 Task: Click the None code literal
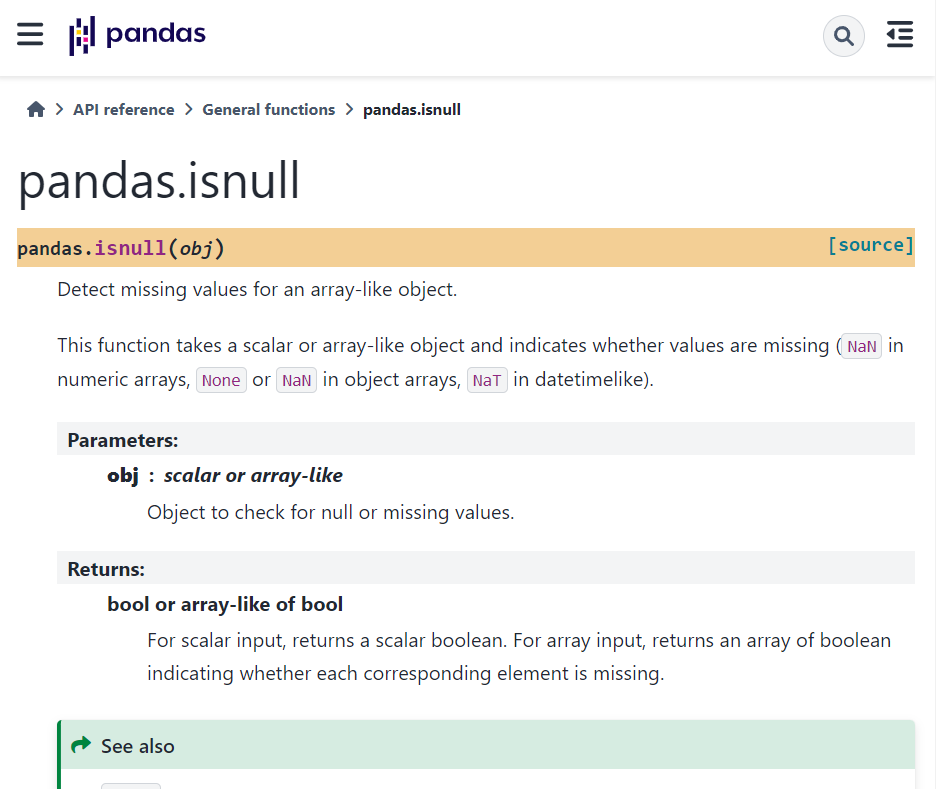point(221,380)
